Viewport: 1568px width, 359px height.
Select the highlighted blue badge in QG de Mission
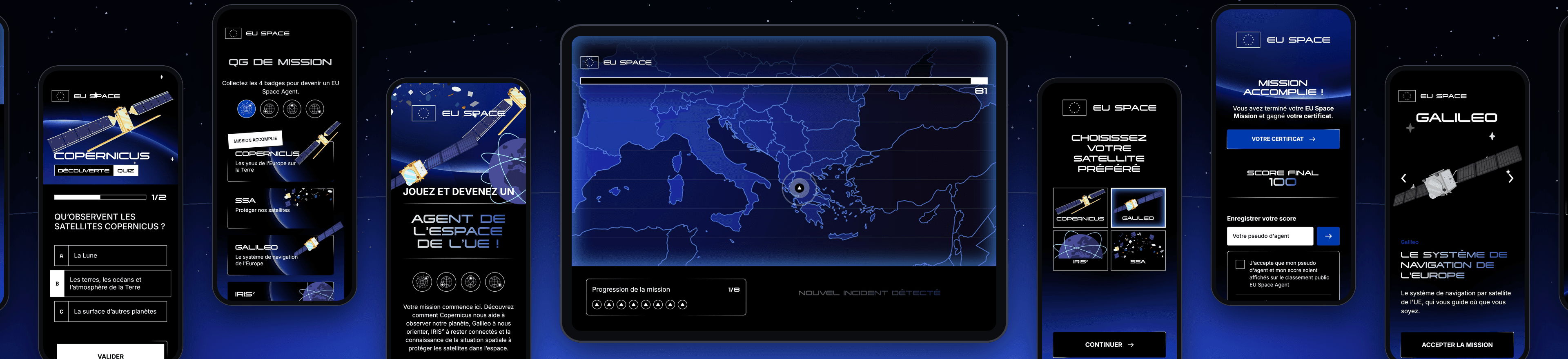247,109
